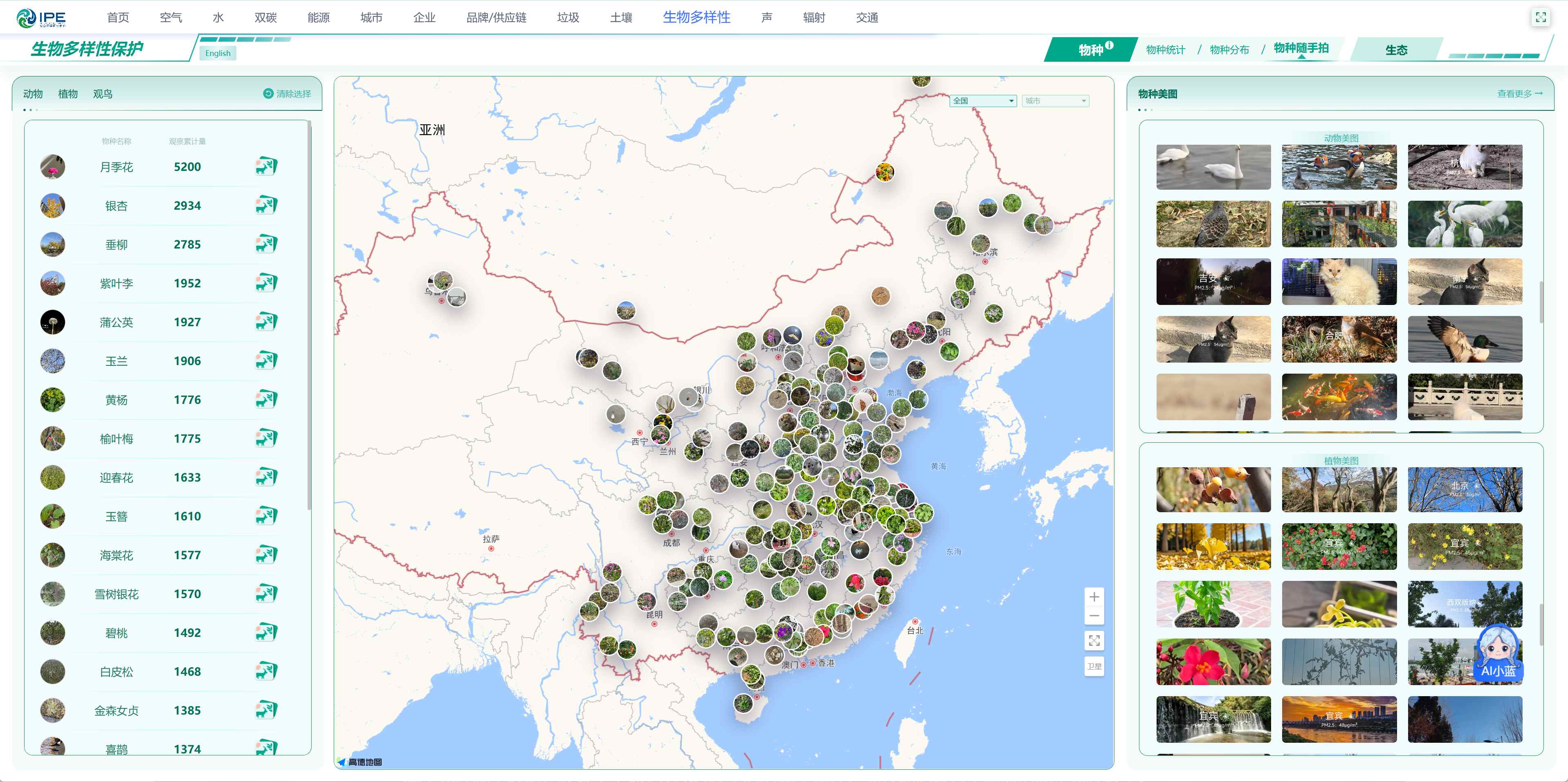Switch language with the English button

pyautogui.click(x=217, y=53)
